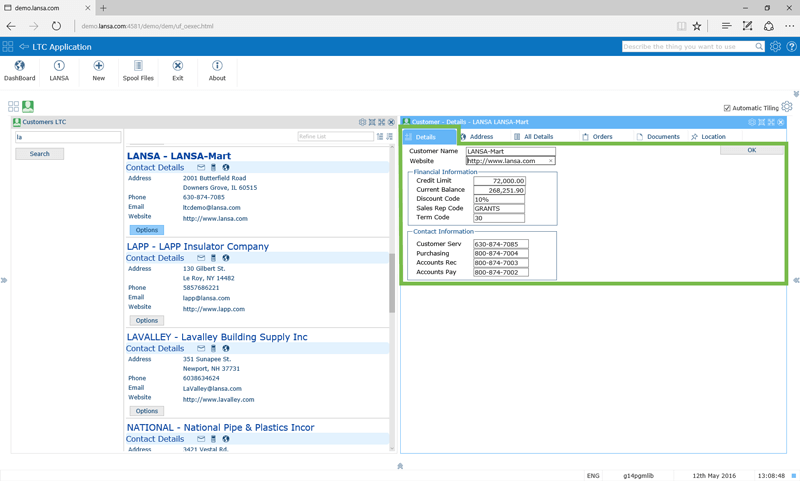This screenshot has width=800, height=481.
Task: Click the green Customers view icon
Action: click(x=28, y=106)
